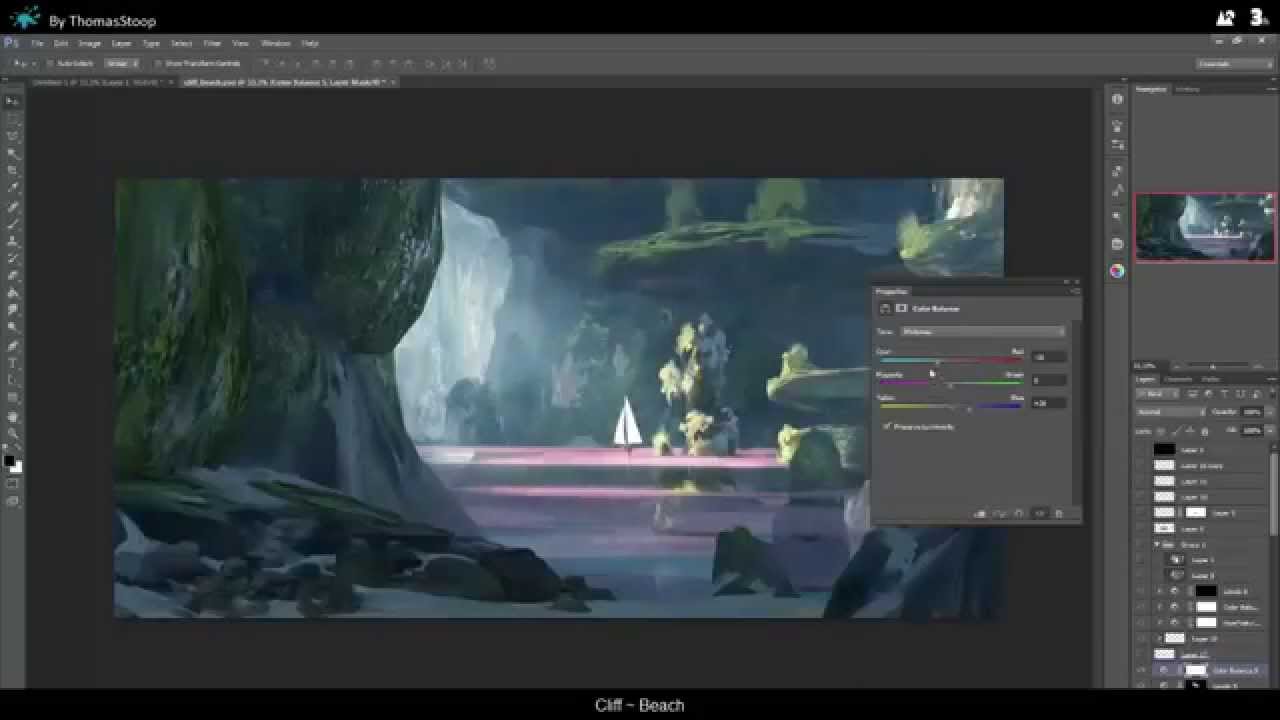This screenshot has width=1280, height=720.
Task: Select the Eyedropper tool
Action: point(12,187)
